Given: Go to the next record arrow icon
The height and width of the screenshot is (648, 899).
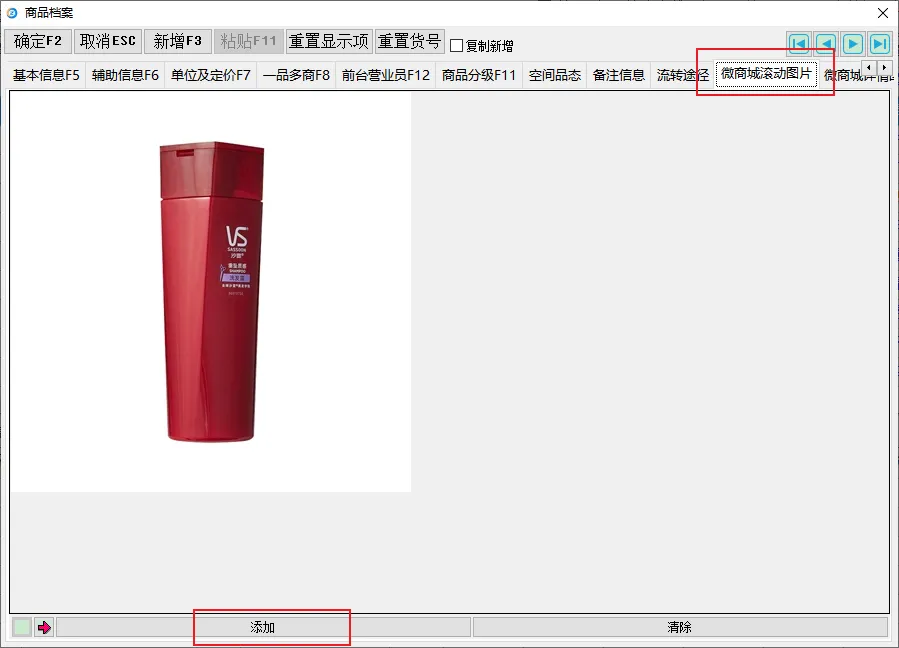Looking at the screenshot, I should [853, 44].
